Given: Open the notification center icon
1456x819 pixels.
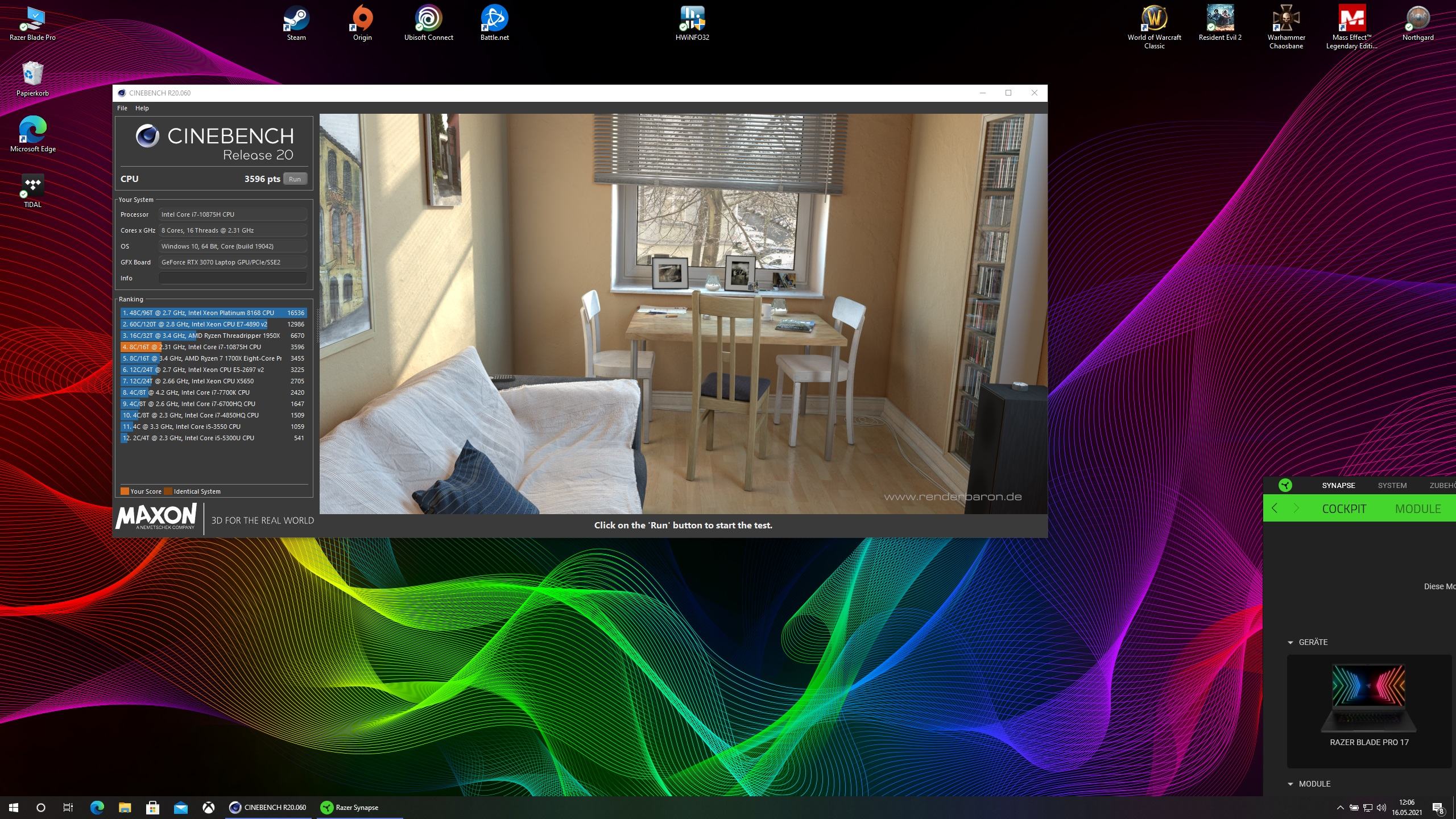Looking at the screenshot, I should coord(1438,808).
